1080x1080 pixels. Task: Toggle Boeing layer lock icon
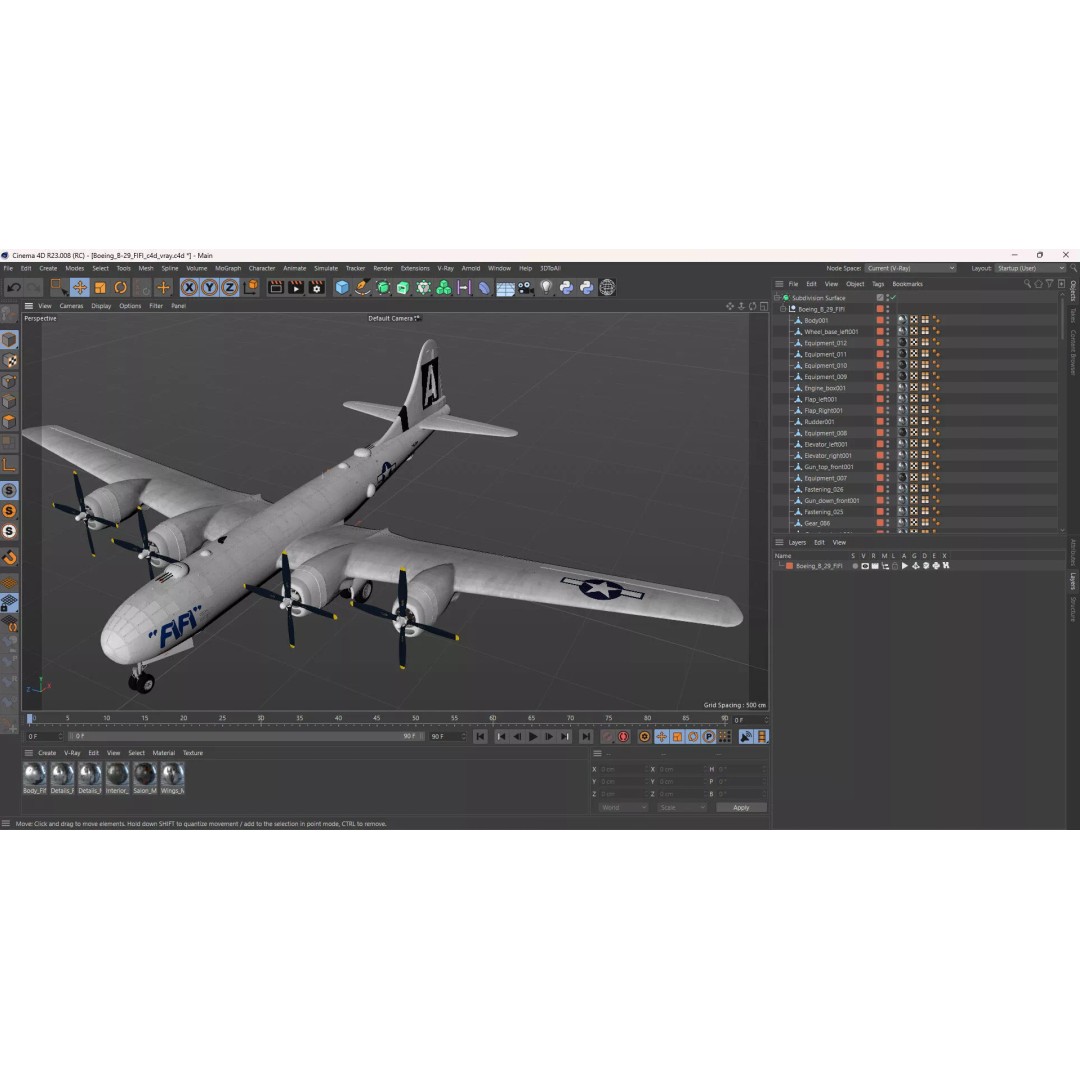coord(895,566)
